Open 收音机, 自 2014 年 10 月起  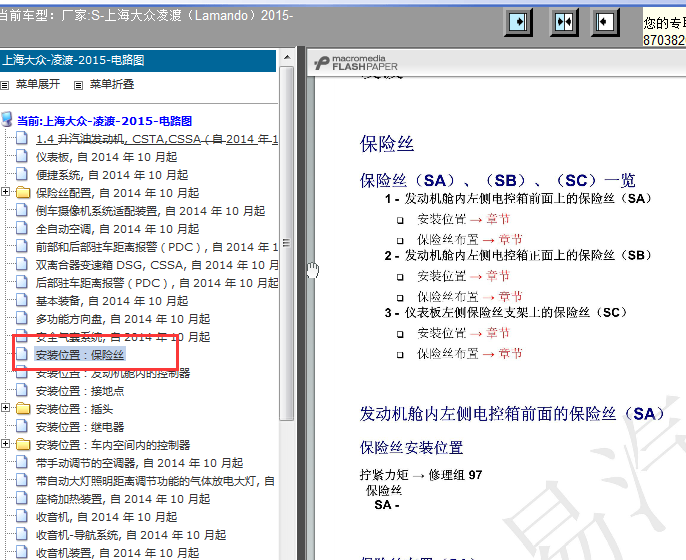[x=106, y=517]
